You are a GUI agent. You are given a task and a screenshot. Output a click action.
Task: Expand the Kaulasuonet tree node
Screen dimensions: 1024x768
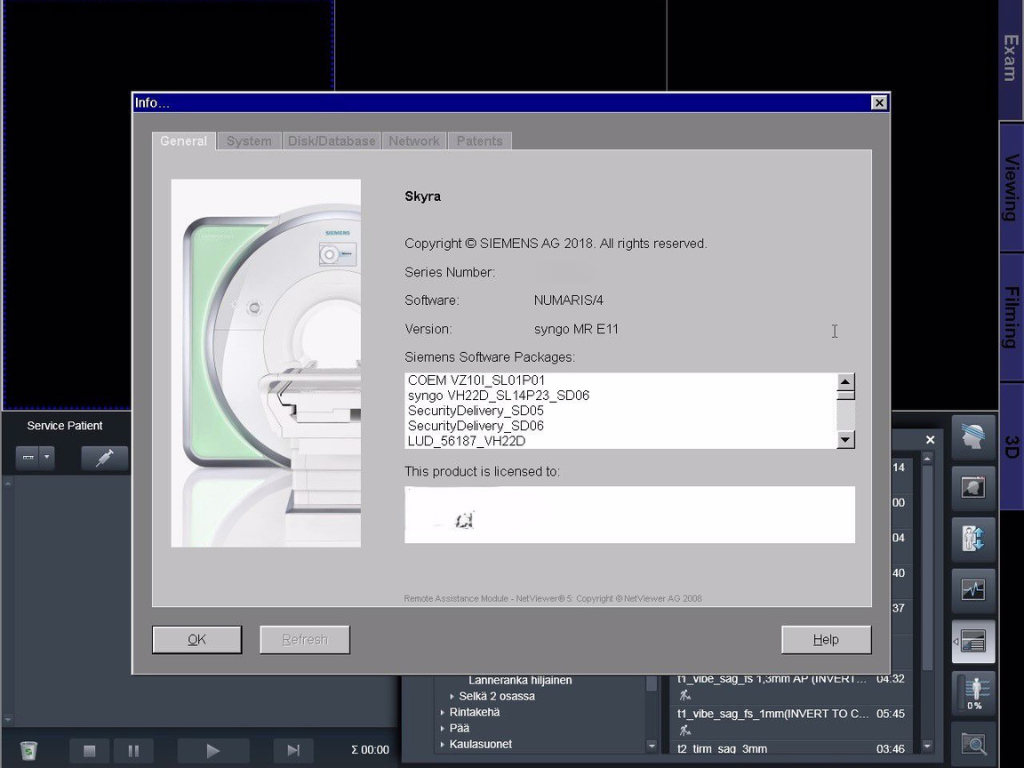pyautogui.click(x=442, y=745)
